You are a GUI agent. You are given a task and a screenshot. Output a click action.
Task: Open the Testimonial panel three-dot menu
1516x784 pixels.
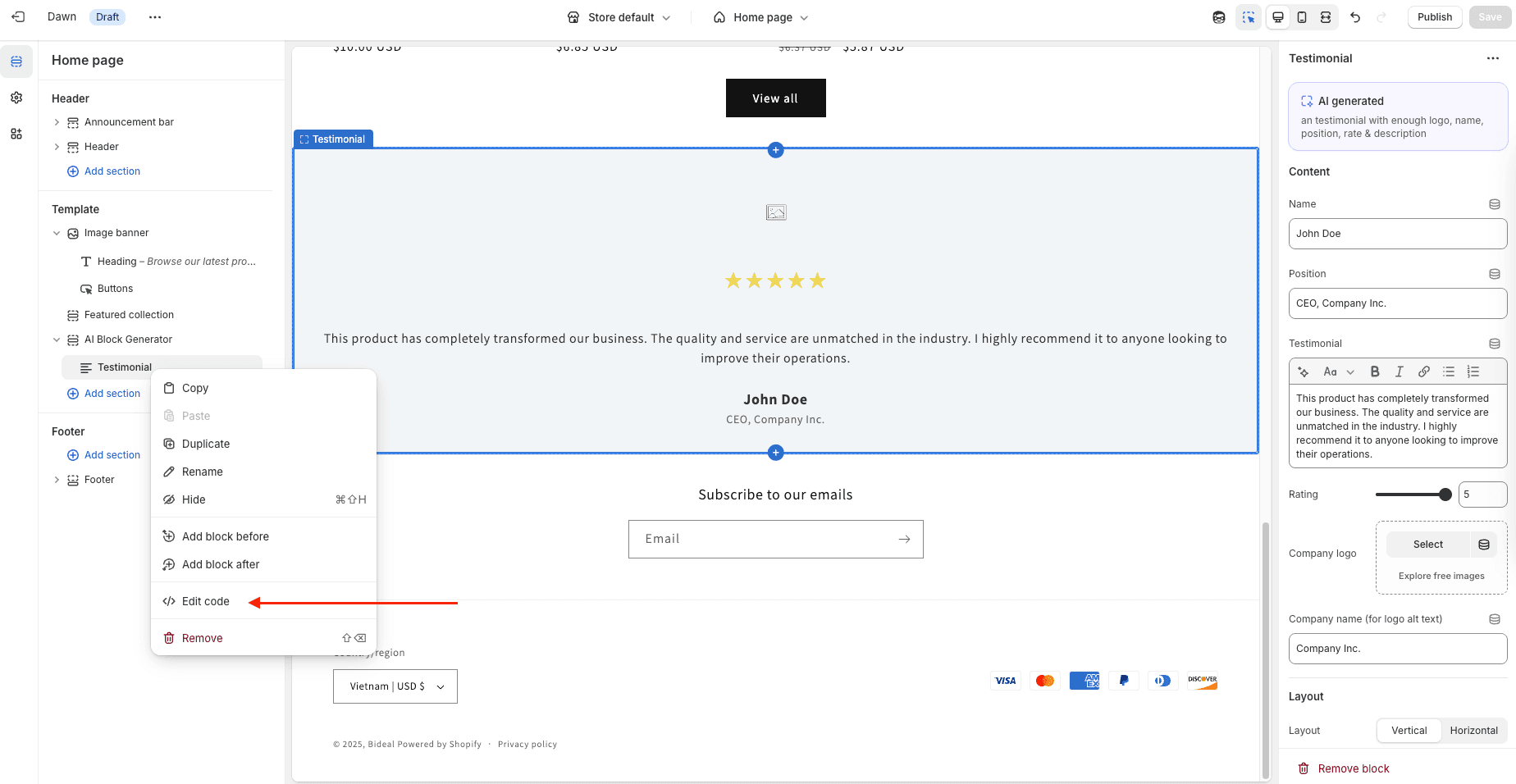(1492, 58)
